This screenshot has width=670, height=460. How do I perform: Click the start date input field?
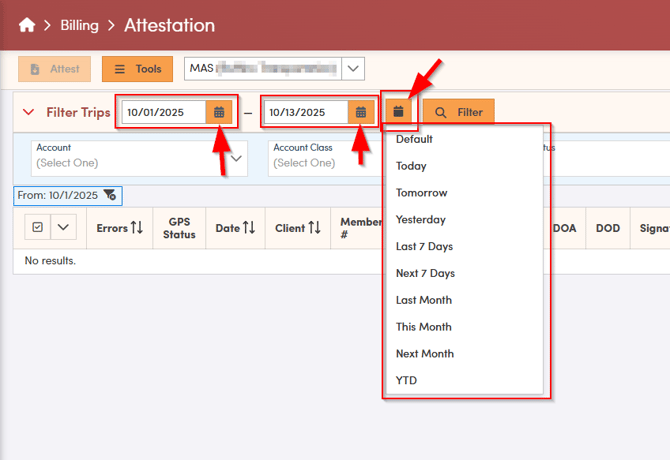pos(164,113)
